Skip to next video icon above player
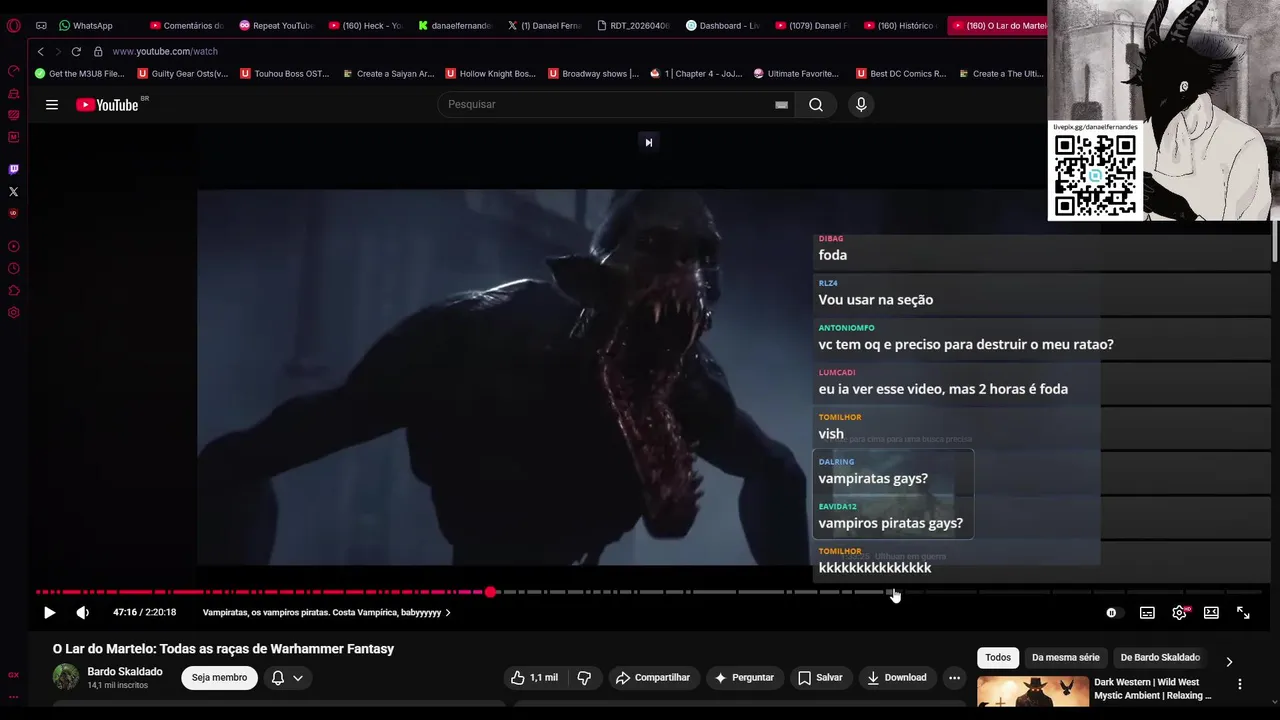The height and width of the screenshot is (720, 1280). 648,142
